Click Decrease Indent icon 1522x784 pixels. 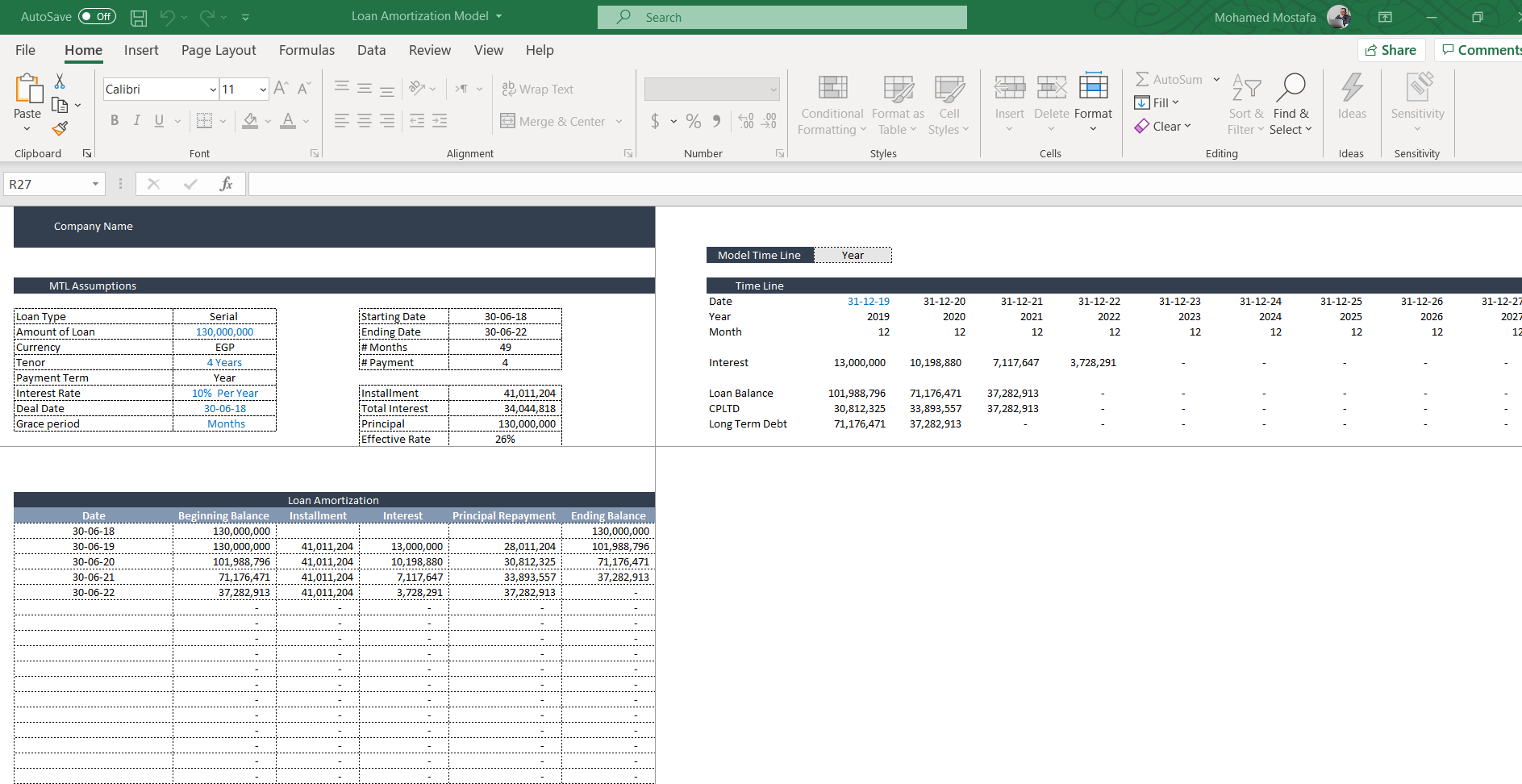pos(417,120)
